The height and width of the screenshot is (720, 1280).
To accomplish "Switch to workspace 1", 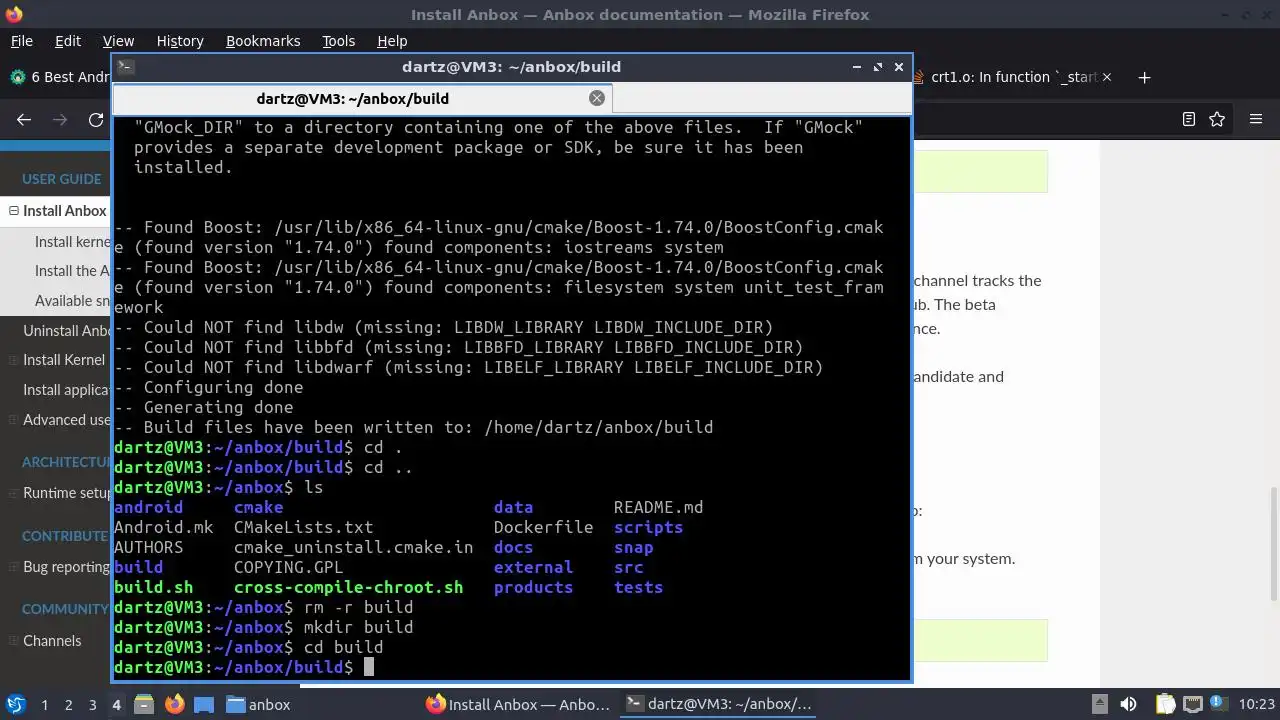I will 45,705.
